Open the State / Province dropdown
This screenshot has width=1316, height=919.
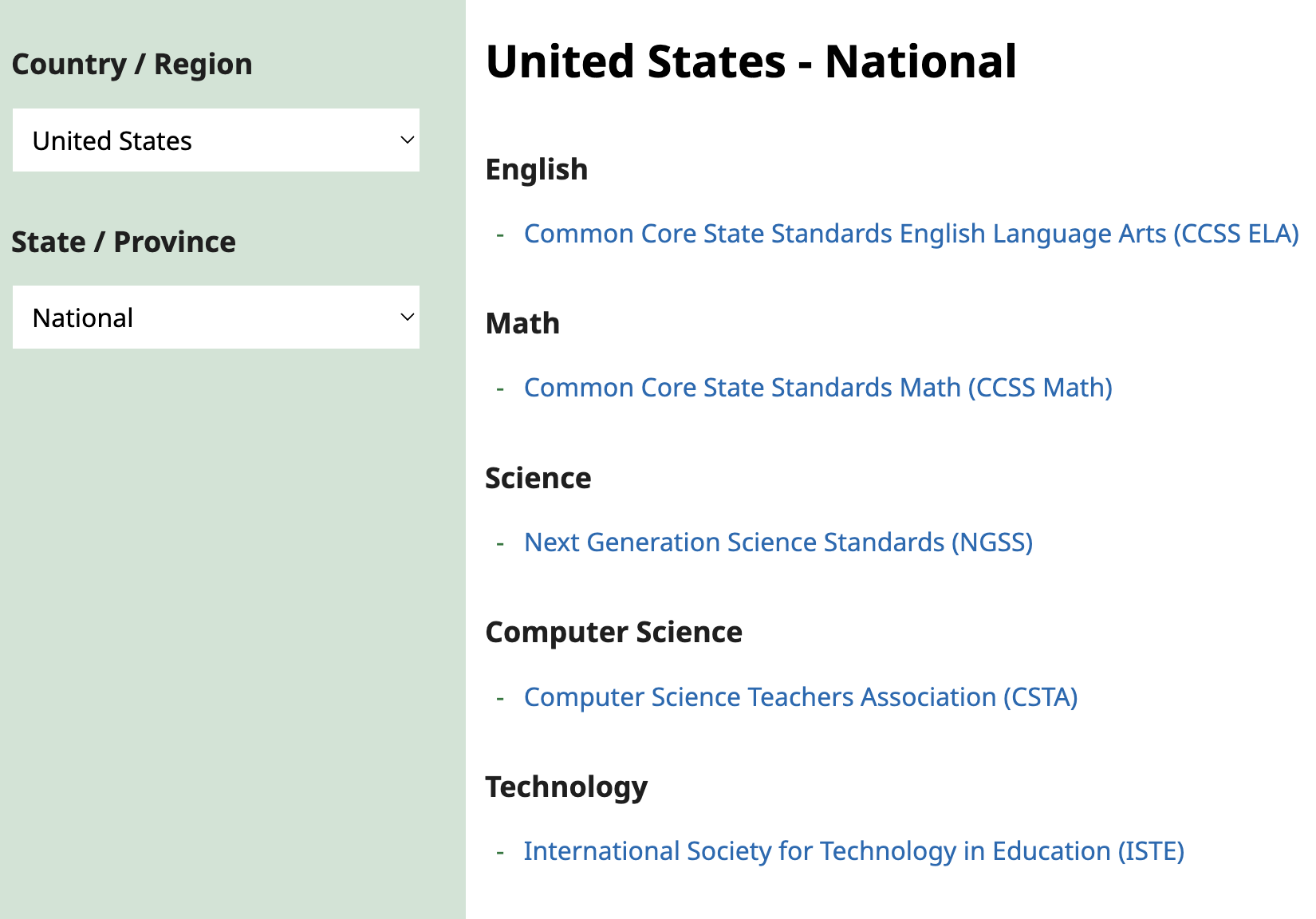(215, 317)
